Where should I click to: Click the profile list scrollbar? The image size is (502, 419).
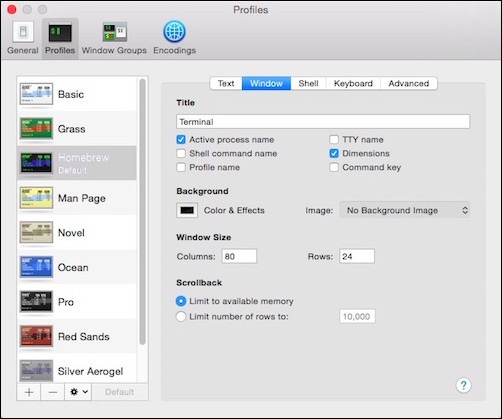click(x=142, y=212)
